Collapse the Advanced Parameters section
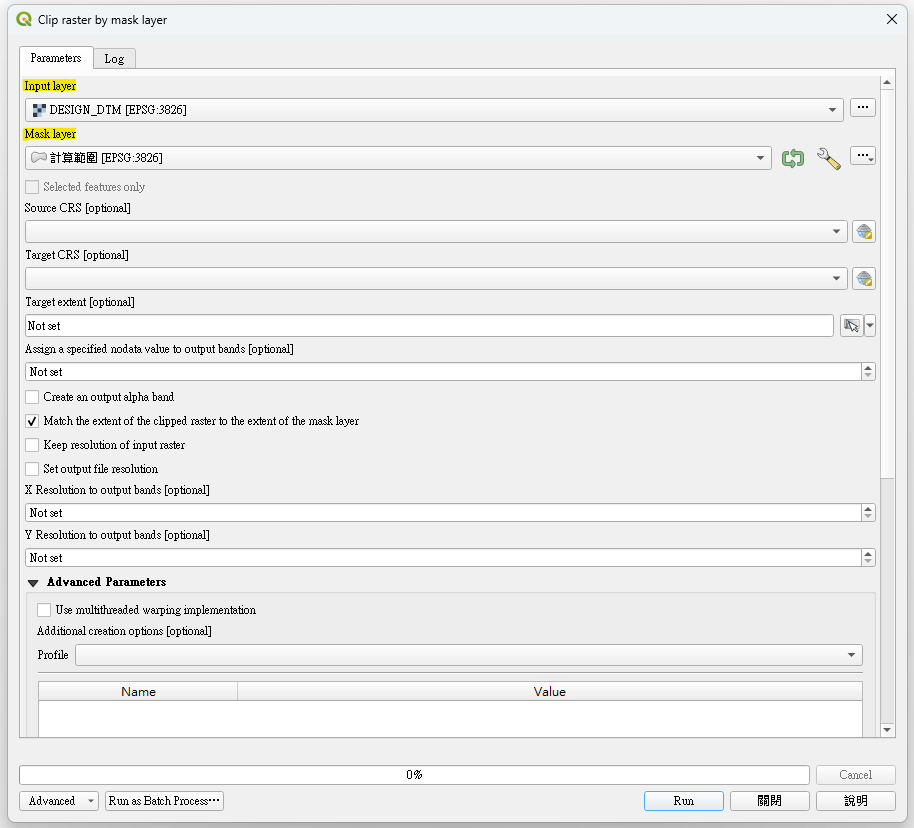The height and width of the screenshot is (828, 914). pyautogui.click(x=33, y=582)
